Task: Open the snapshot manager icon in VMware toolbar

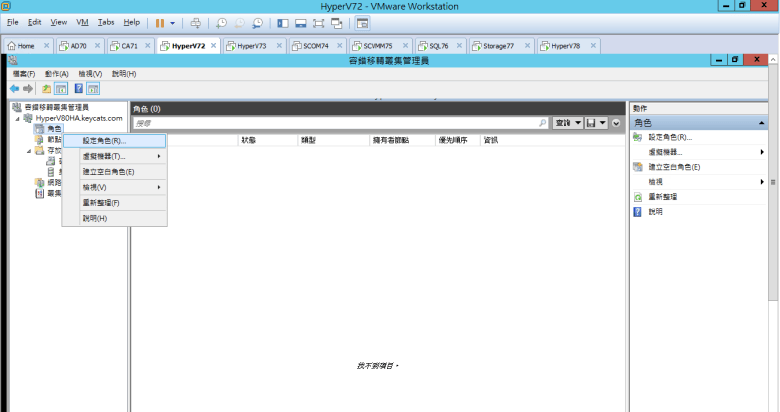Action: [x=257, y=22]
